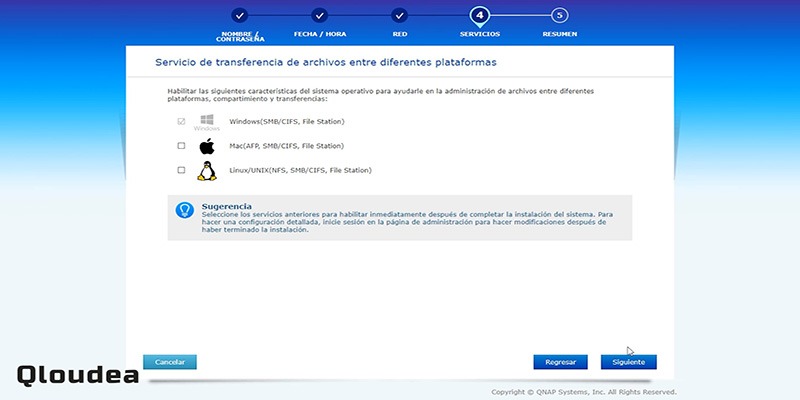Viewport: 800px width, 400px height.
Task: Go to Nombre / Contraseña step label
Action: (240, 37)
